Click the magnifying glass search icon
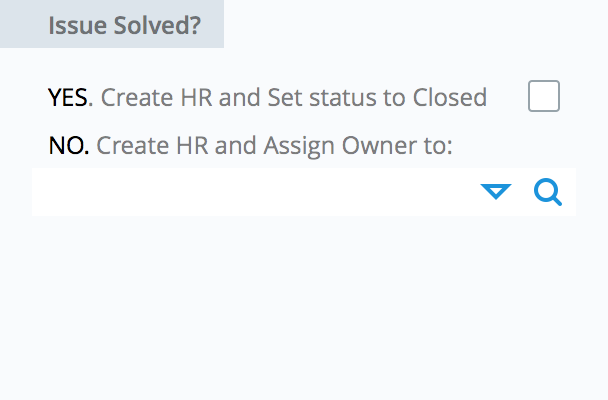The image size is (608, 400). (x=548, y=192)
